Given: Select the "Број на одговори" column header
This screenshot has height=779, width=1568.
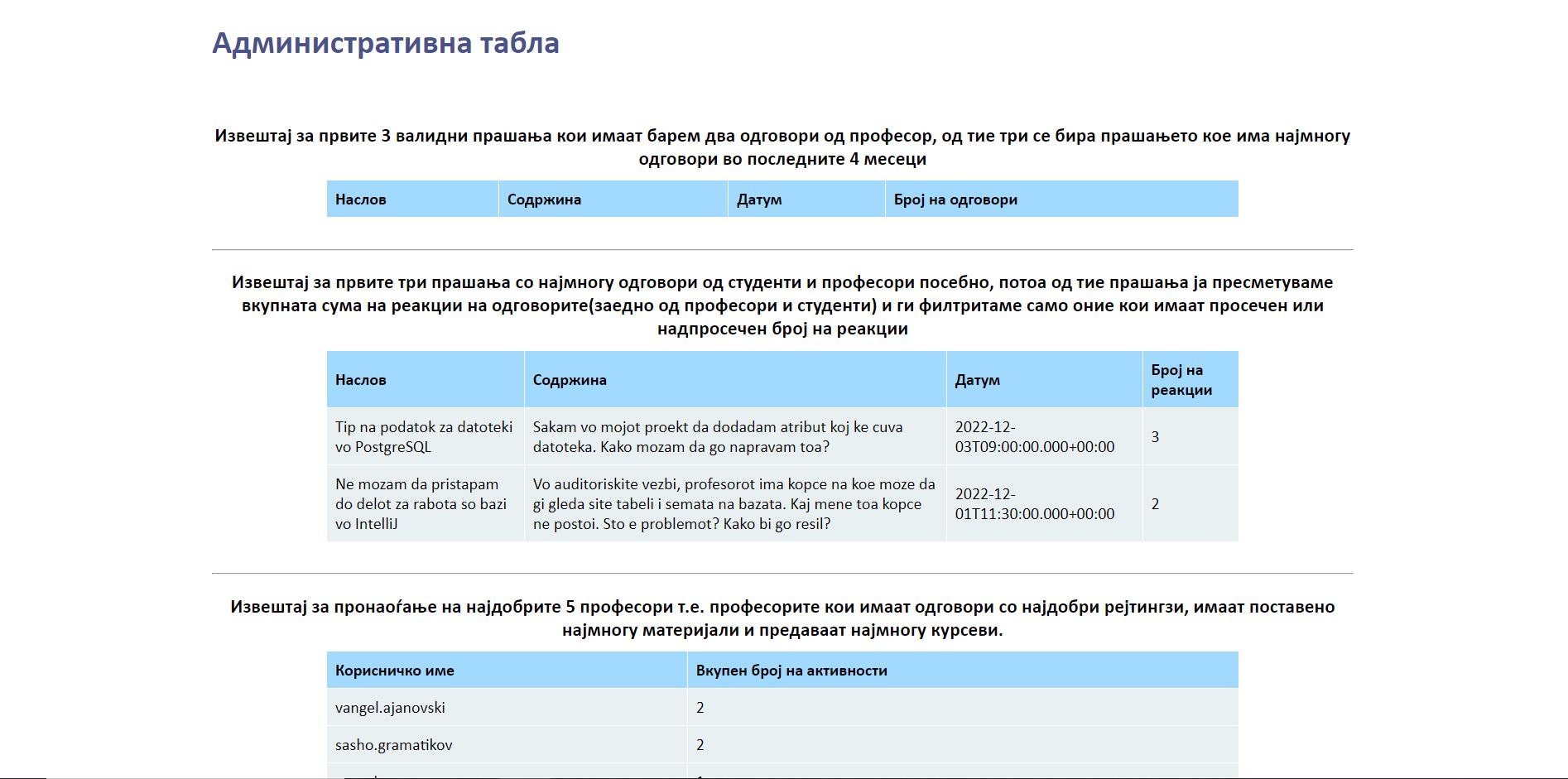Looking at the screenshot, I should 955,200.
